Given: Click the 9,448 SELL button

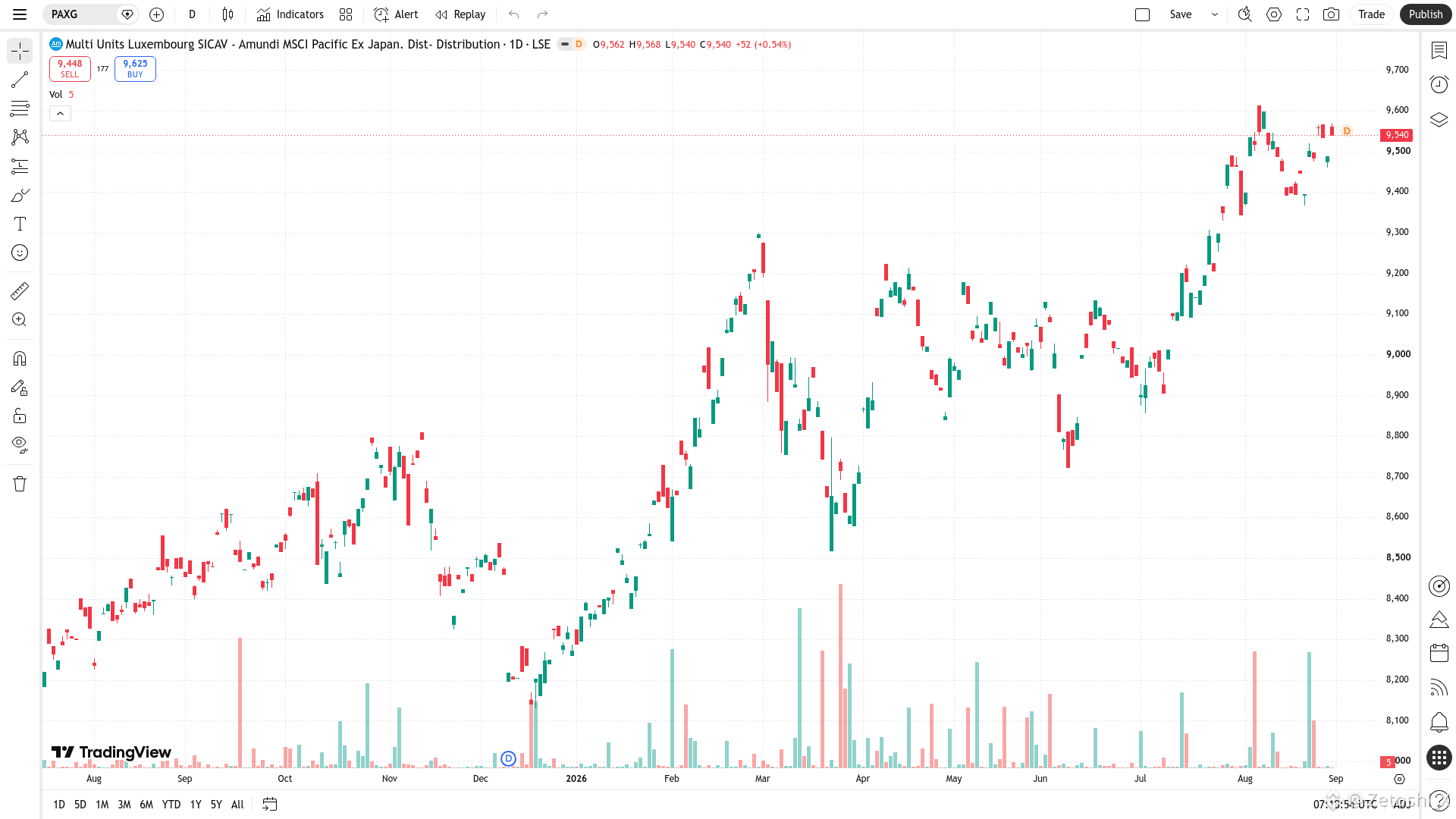Looking at the screenshot, I should click(70, 69).
